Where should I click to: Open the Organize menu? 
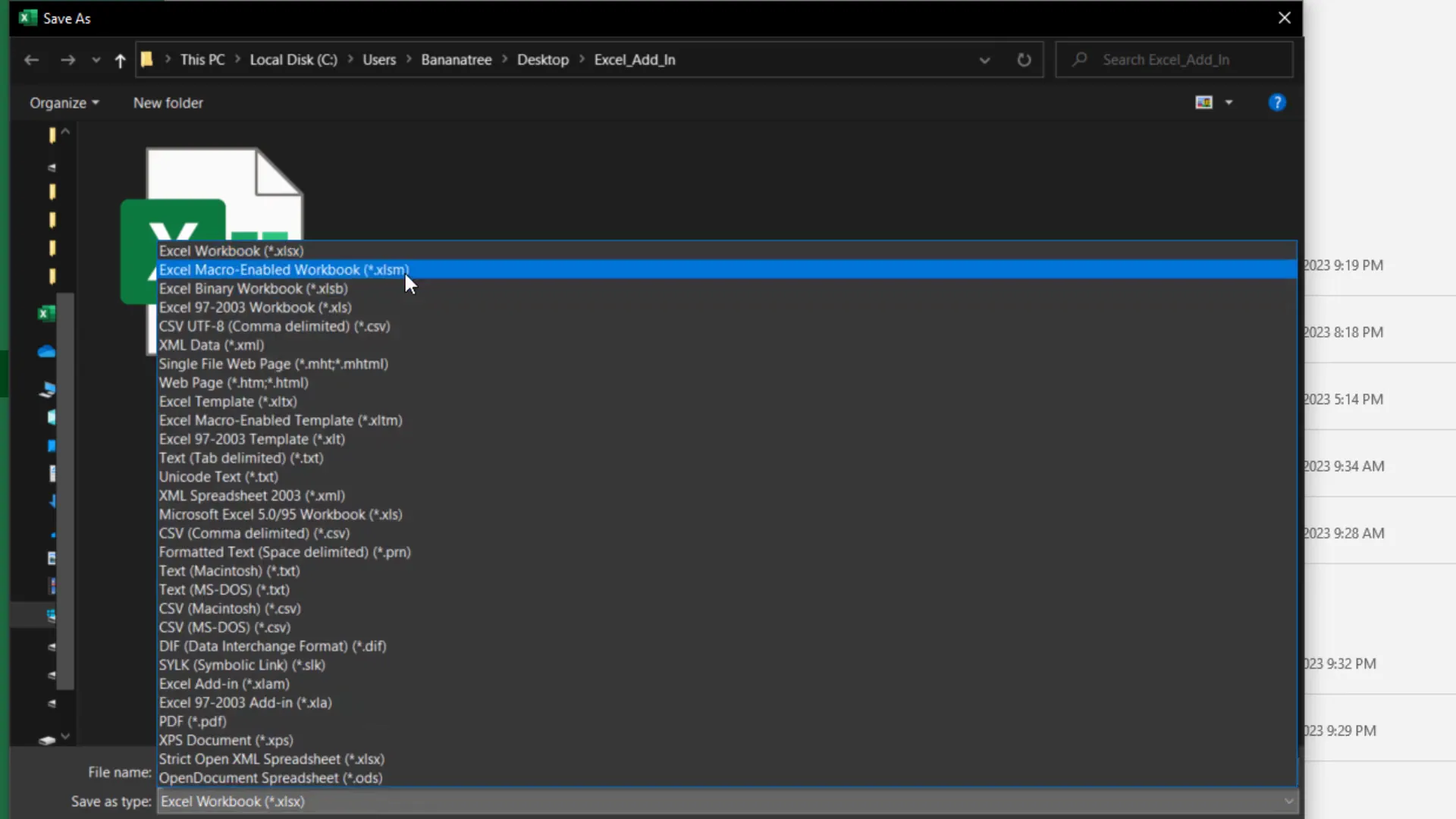64,102
